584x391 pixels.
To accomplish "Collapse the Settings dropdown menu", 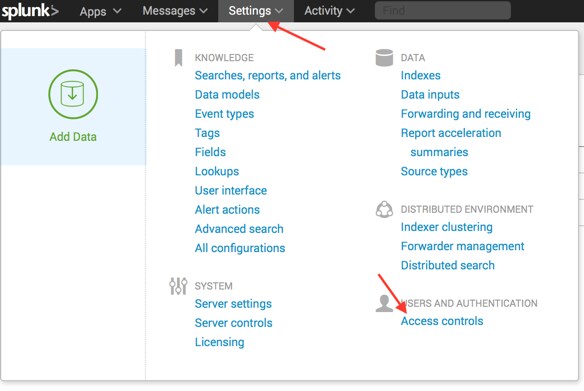I will pos(256,11).
